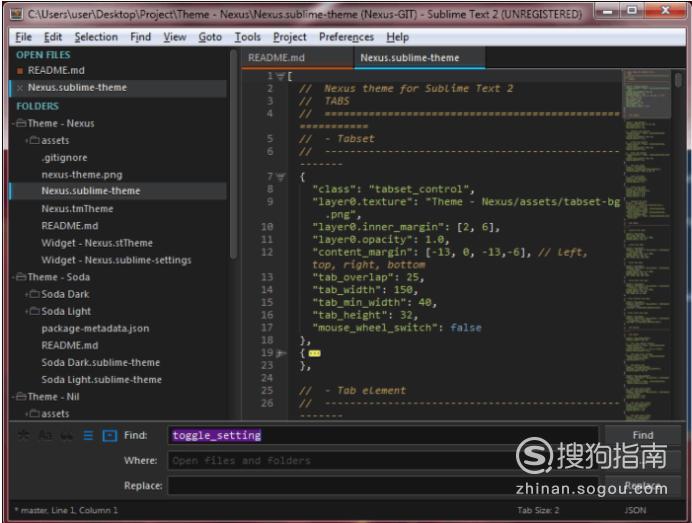This screenshot has height=523, width=692.
Task: Click the FOLDERS sidebar heading
Action: pyautogui.click(x=38, y=106)
